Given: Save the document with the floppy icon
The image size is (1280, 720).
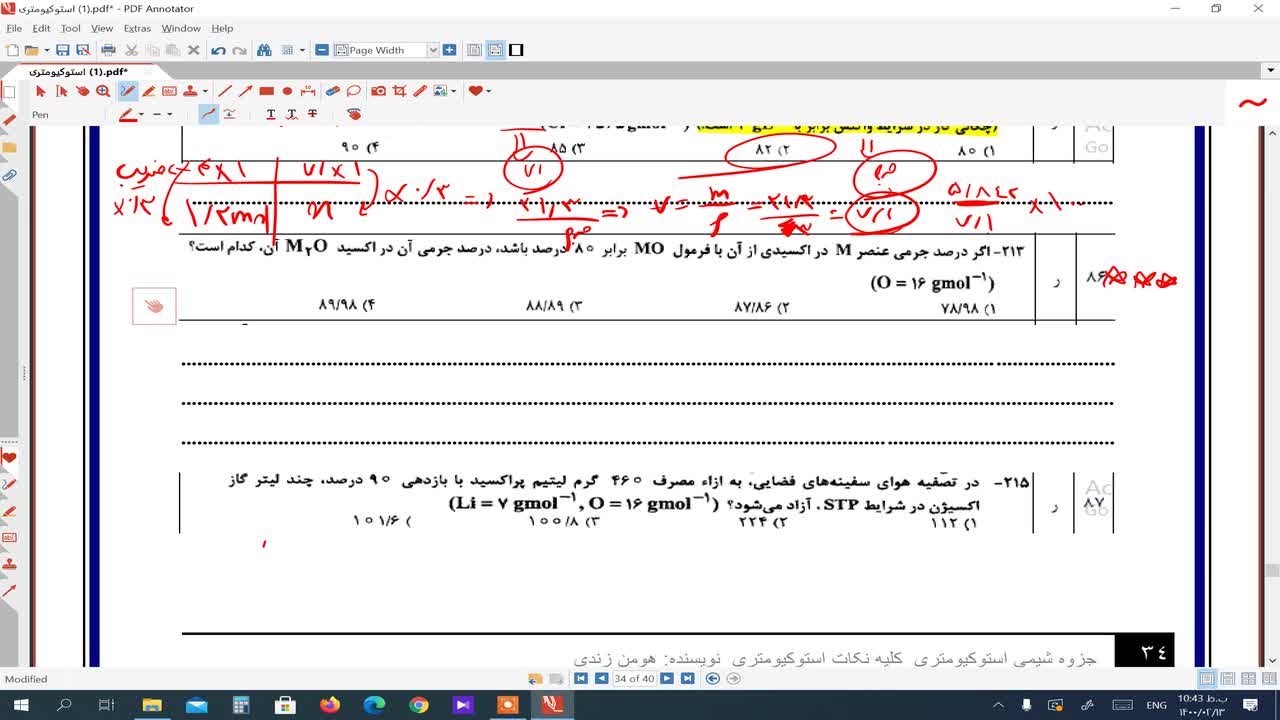Looking at the screenshot, I should pyautogui.click(x=63, y=50).
